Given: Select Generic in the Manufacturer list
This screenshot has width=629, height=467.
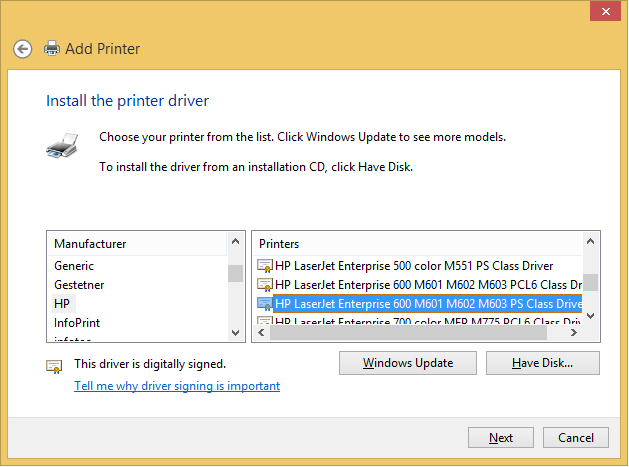Looking at the screenshot, I should coord(74,266).
